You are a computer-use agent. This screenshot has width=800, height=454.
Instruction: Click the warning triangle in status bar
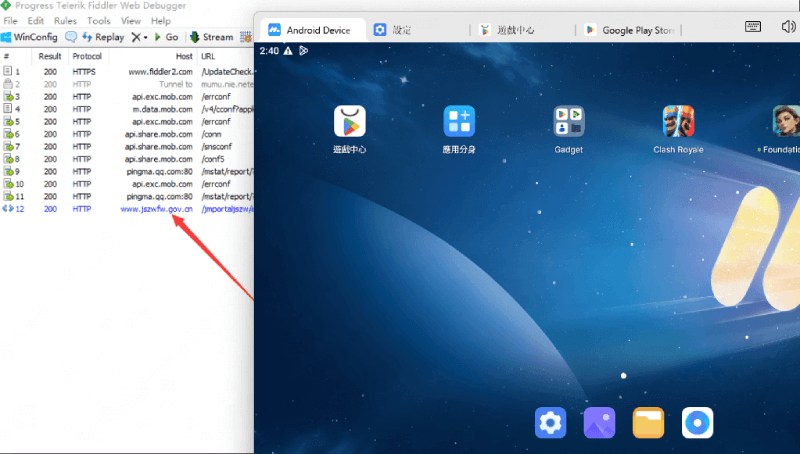coord(288,51)
